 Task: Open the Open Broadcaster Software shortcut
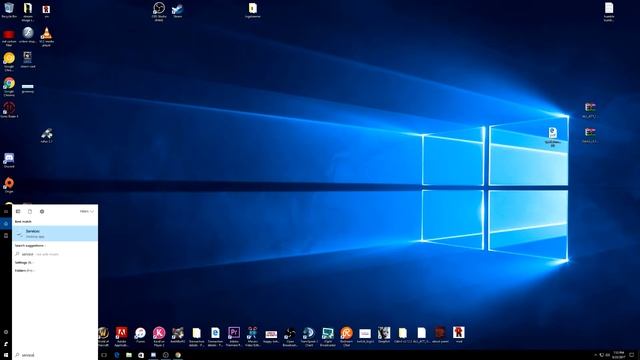[290, 336]
